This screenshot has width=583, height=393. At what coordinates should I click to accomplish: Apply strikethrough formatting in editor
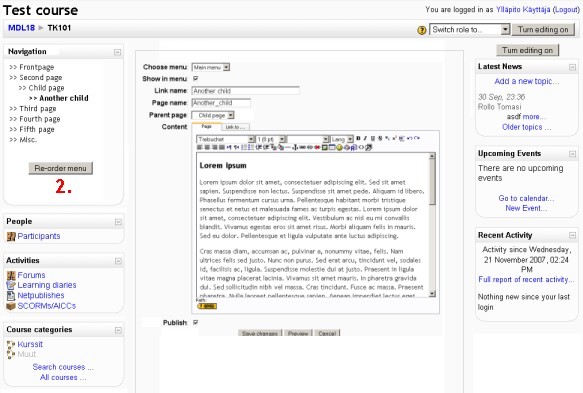coord(380,138)
